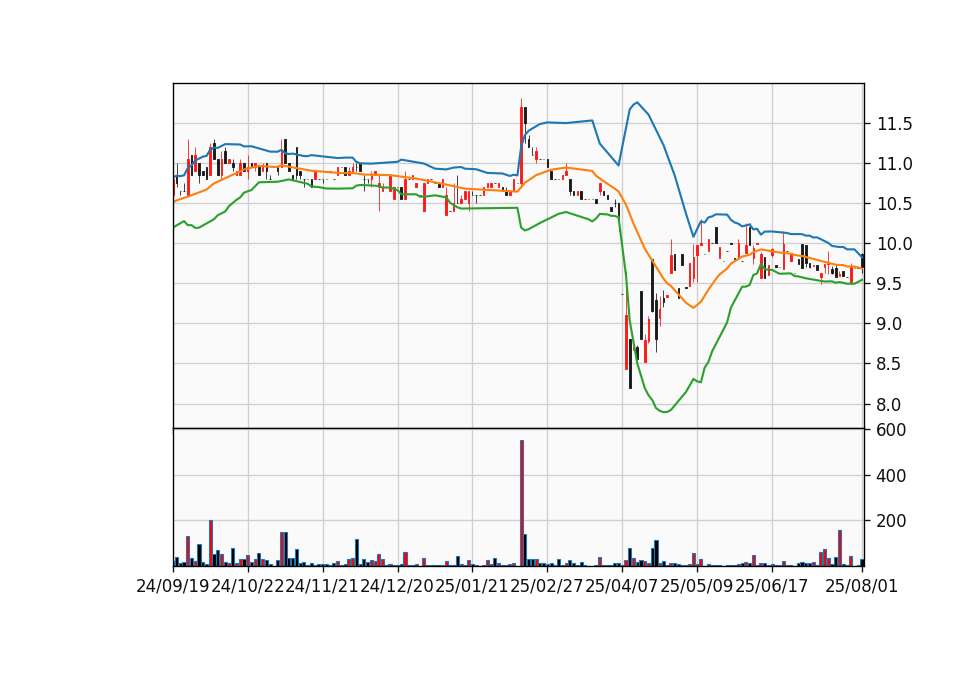Click the 10.5 price axis label
The height and width of the screenshot is (690, 960).
click(894, 204)
